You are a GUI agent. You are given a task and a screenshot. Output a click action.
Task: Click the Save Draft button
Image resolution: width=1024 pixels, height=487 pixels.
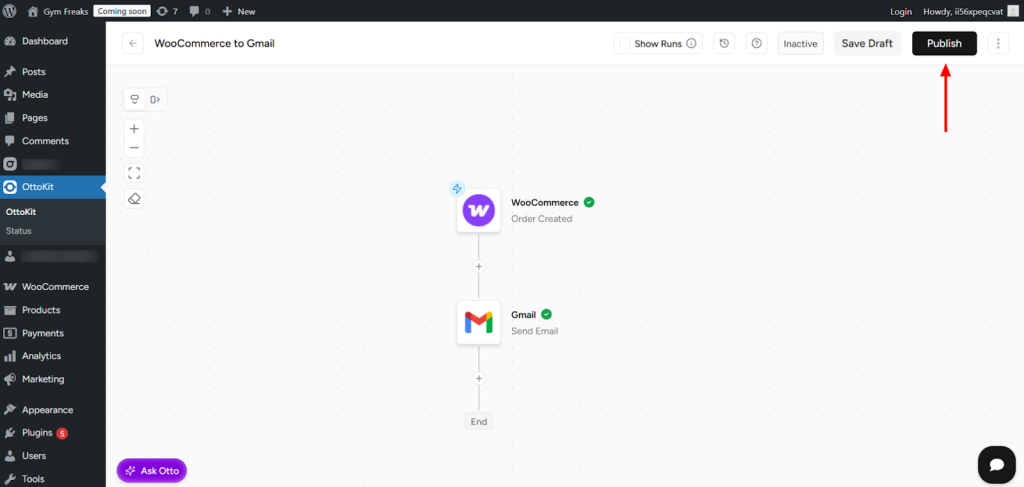[867, 44]
